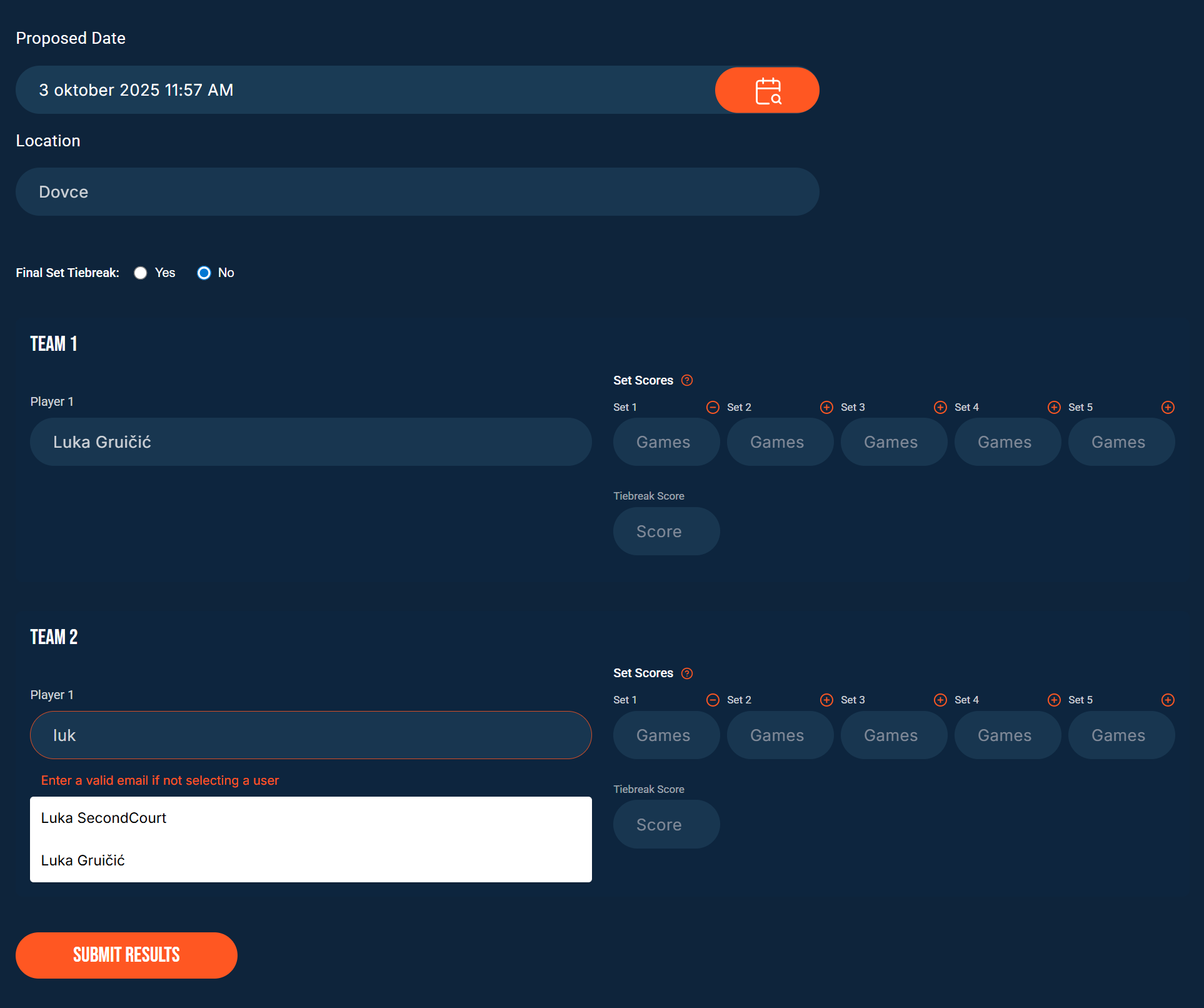Image resolution: width=1204 pixels, height=1008 pixels.
Task: Select Luka Gruičić from the suggestions list
Action: [x=83, y=860]
